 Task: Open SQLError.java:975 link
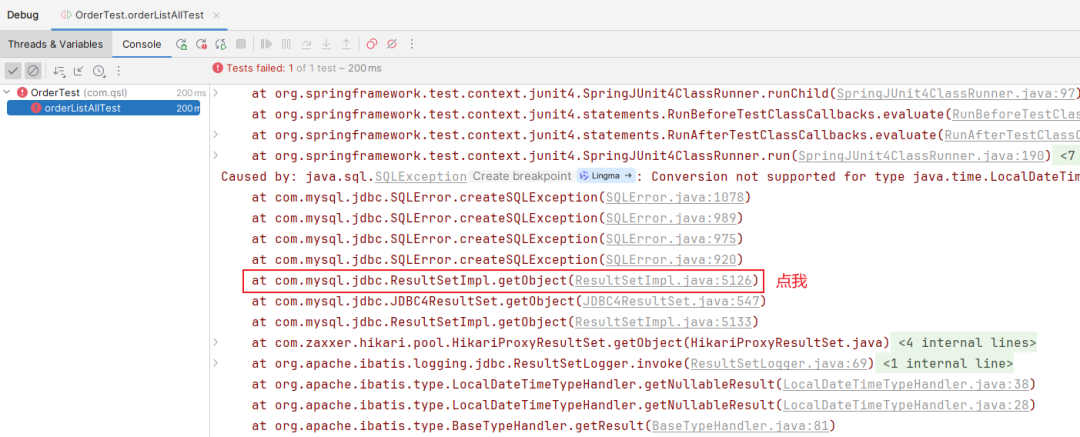coord(670,239)
